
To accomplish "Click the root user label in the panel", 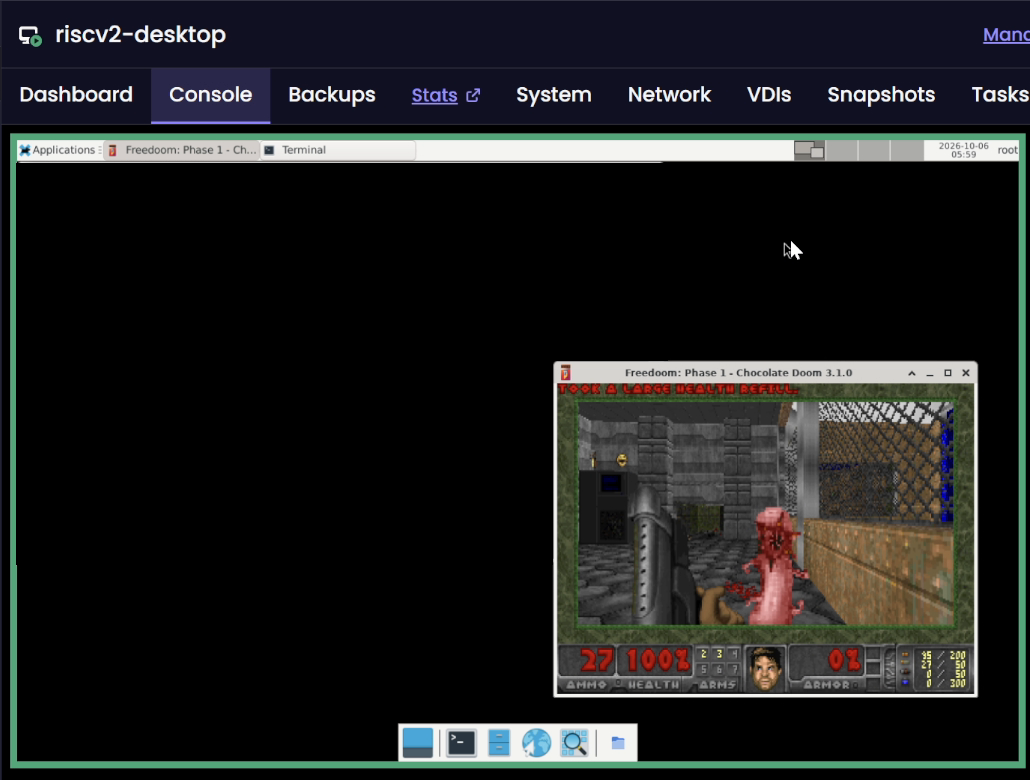I will click(1007, 150).
